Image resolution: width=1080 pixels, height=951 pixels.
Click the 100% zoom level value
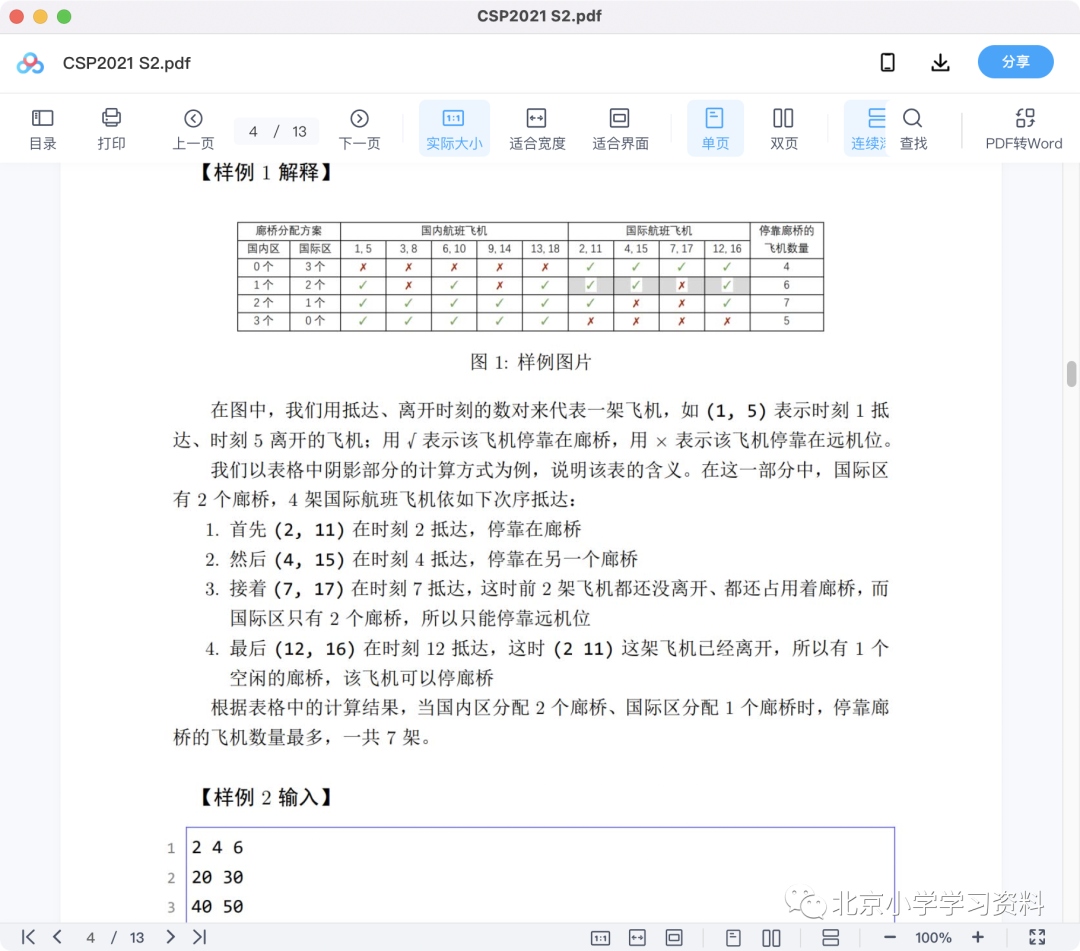933,938
